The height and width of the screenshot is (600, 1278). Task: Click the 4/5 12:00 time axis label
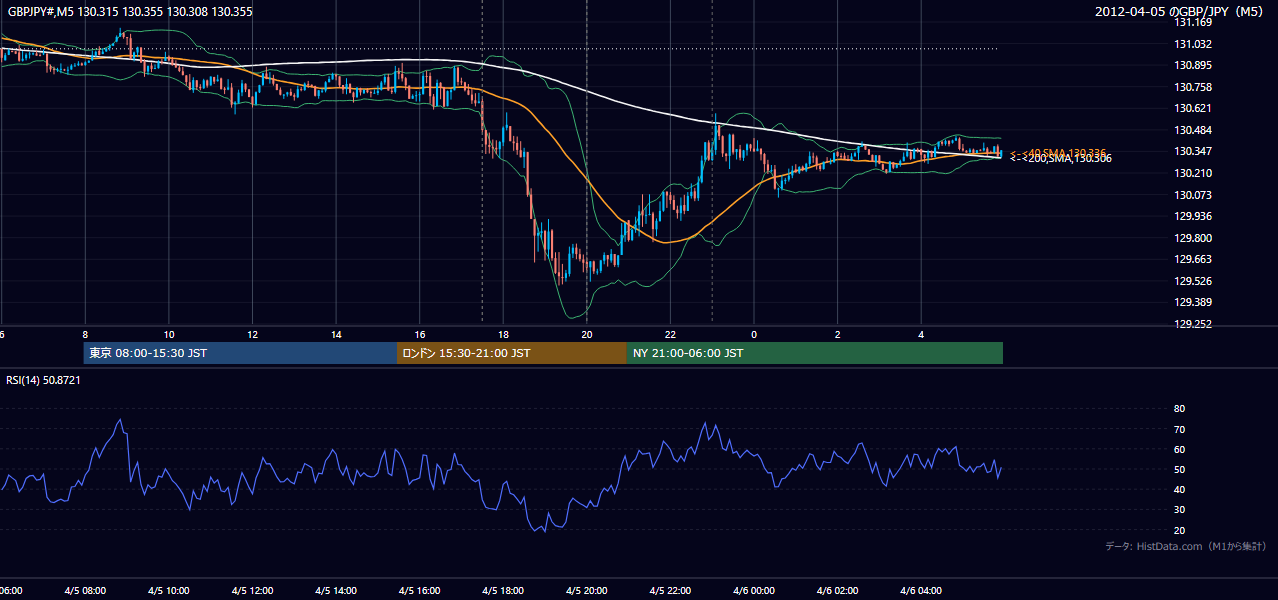(x=252, y=591)
